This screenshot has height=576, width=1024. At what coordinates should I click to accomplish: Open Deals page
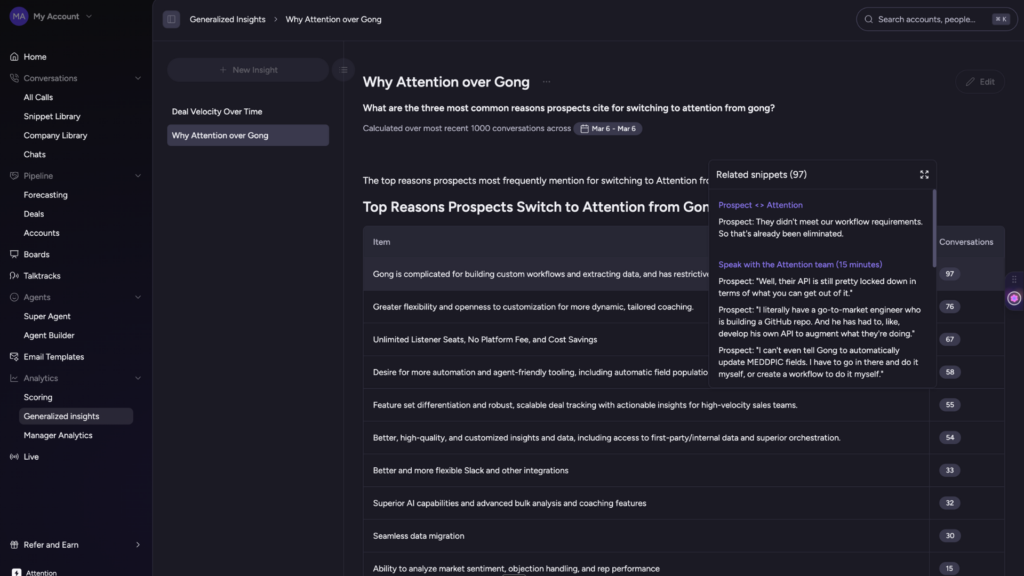click(x=33, y=214)
